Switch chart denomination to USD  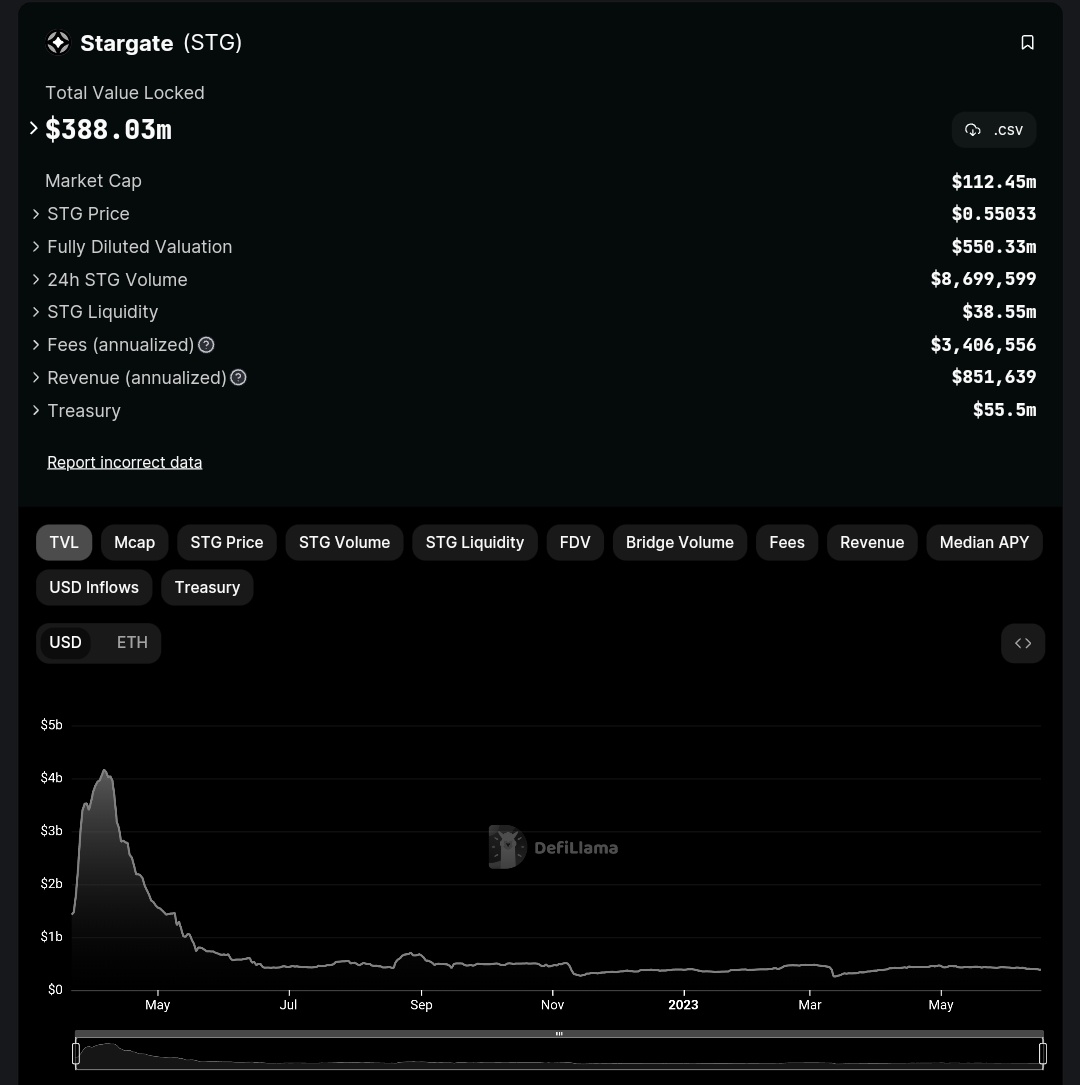[65, 643]
